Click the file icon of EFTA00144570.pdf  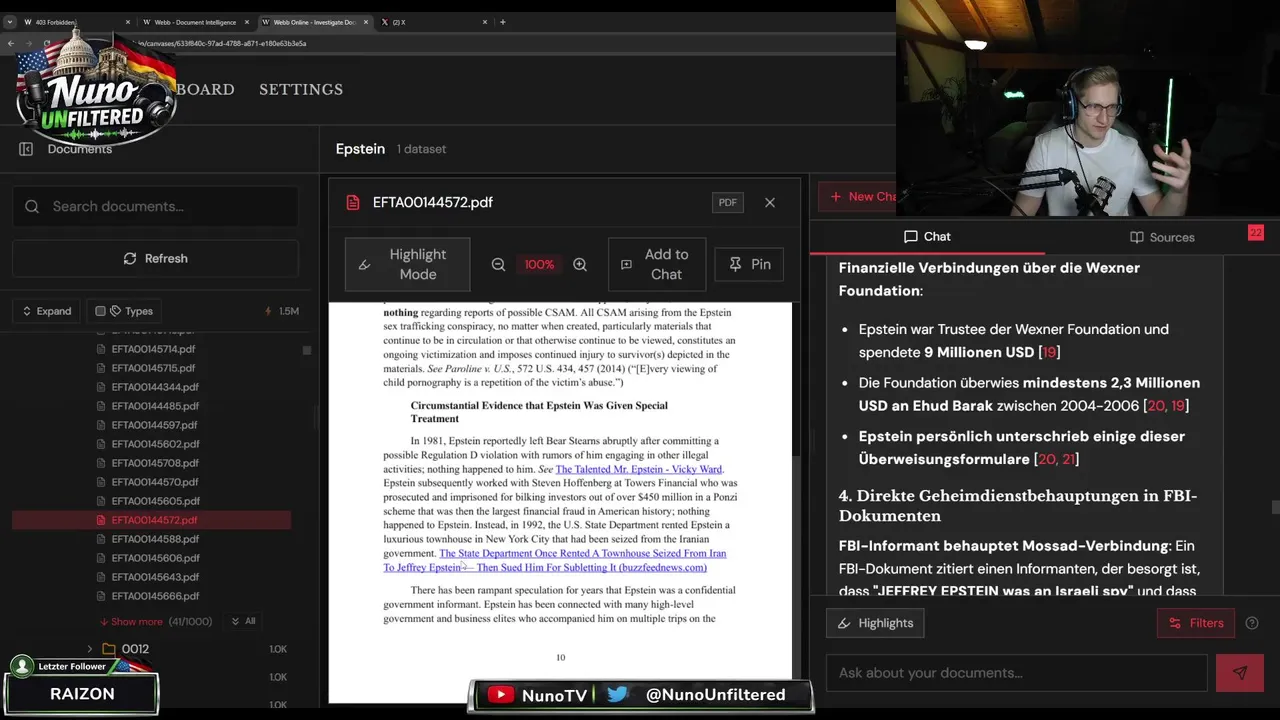[x=101, y=482]
